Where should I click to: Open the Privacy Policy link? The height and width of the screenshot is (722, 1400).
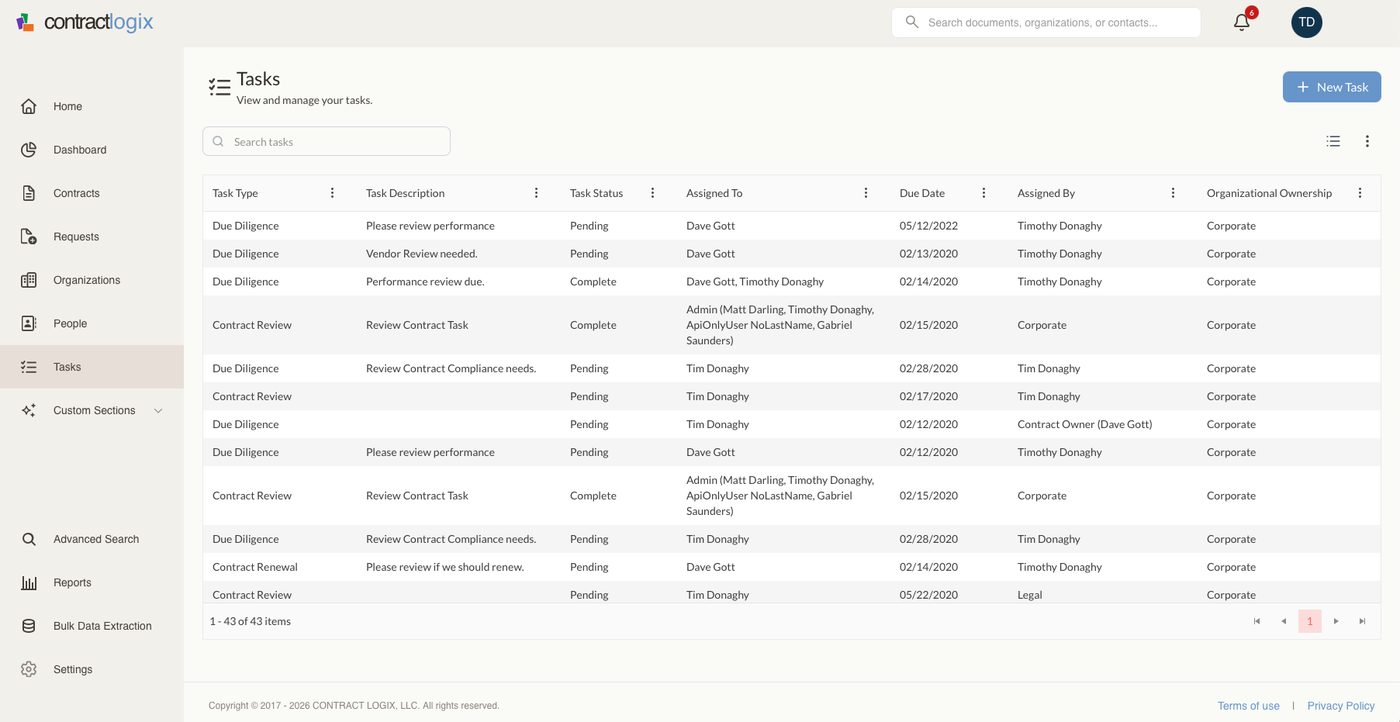[1341, 706]
